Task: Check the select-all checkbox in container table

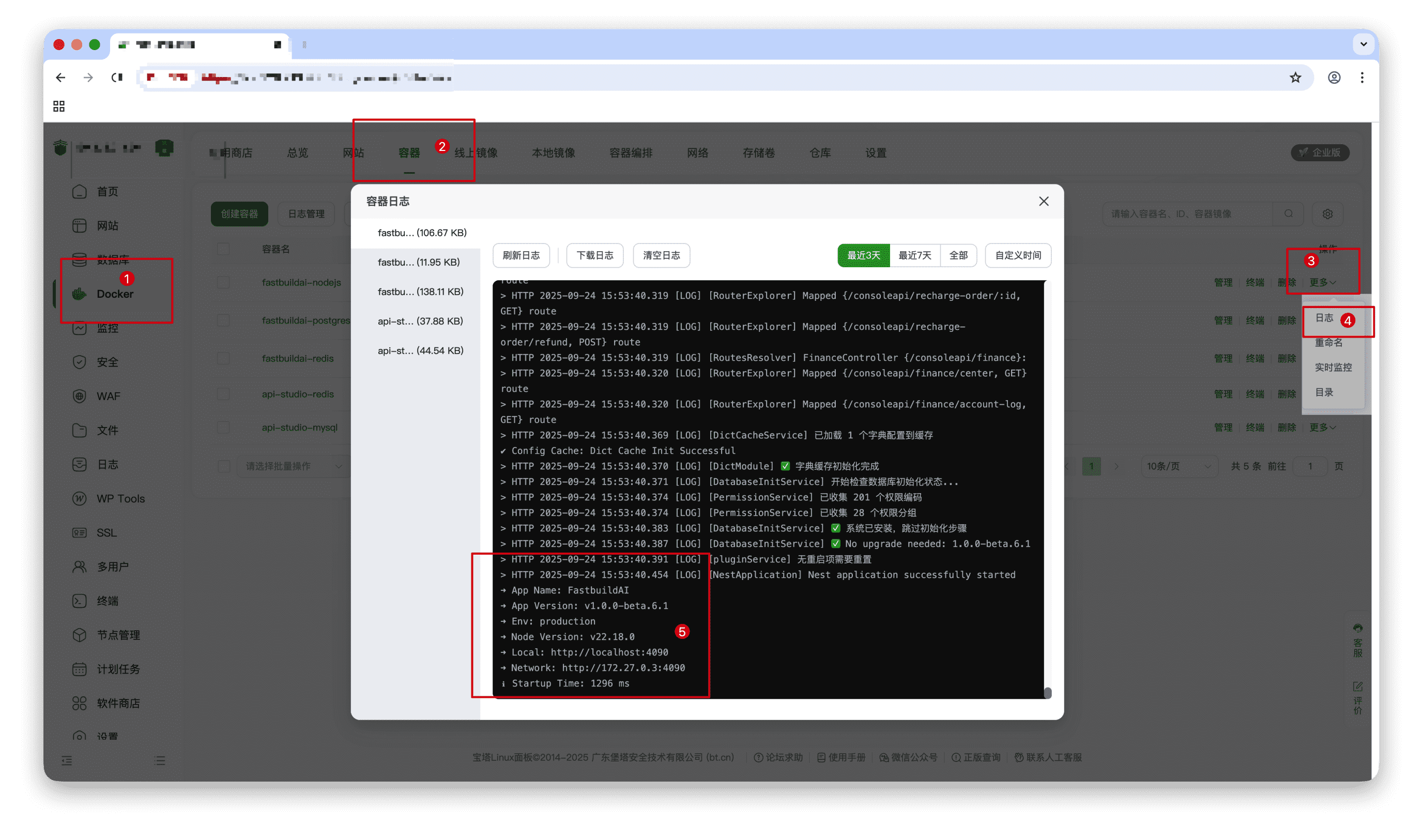Action: tap(223, 249)
